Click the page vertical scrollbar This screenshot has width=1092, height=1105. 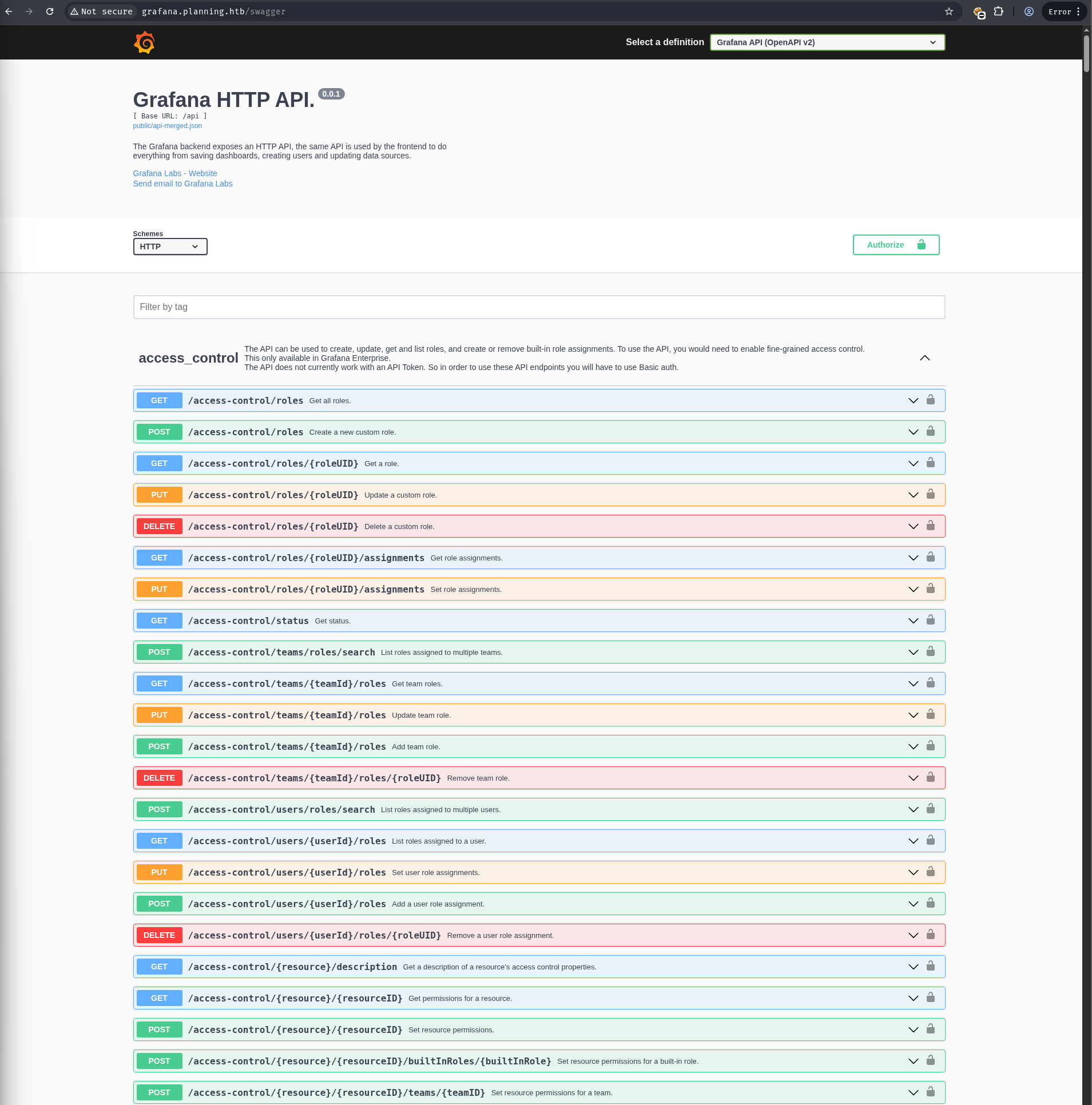coord(1086,55)
